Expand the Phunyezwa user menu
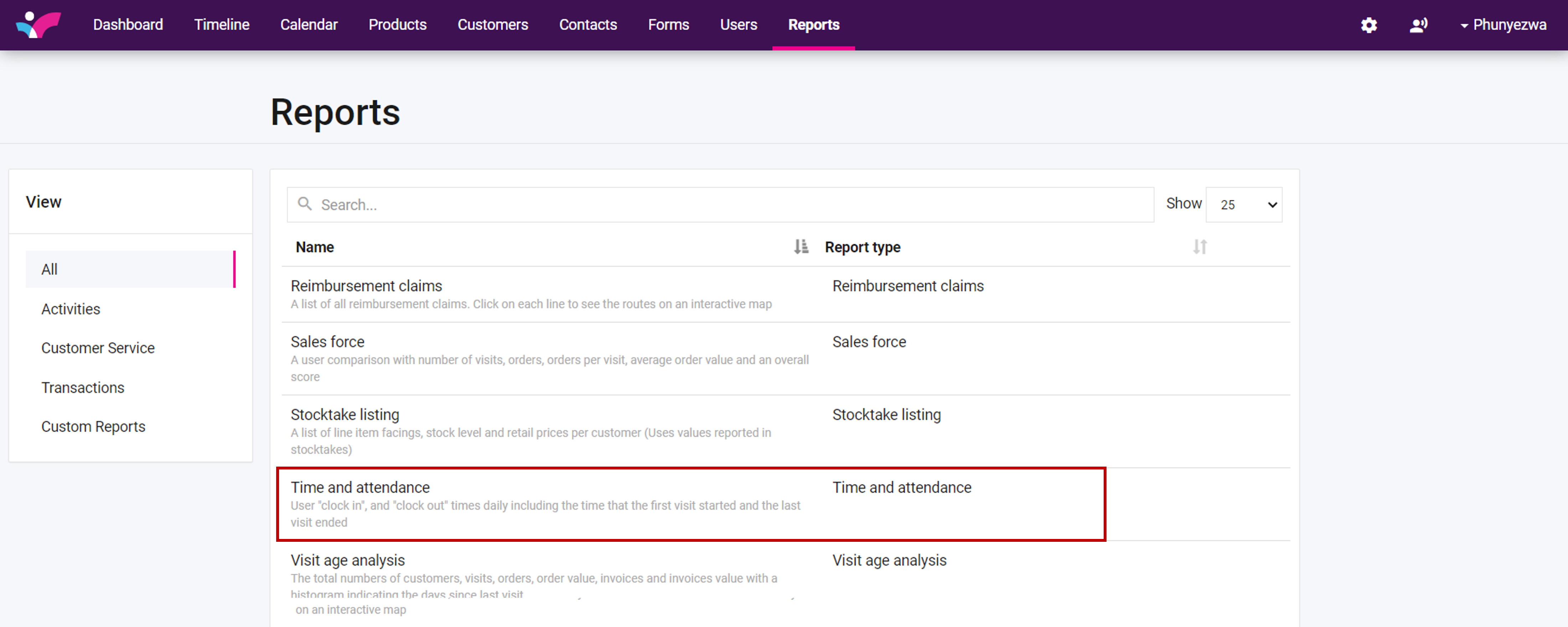Image resolution: width=1568 pixels, height=627 pixels. [x=1503, y=25]
